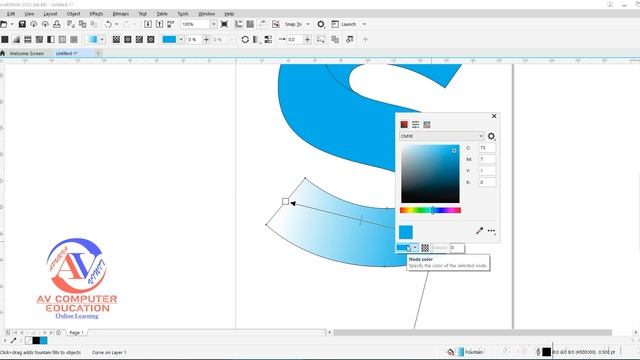Open the CMYK color model dropdown
Image resolution: width=640 pixels, height=360 pixels.
coord(442,136)
